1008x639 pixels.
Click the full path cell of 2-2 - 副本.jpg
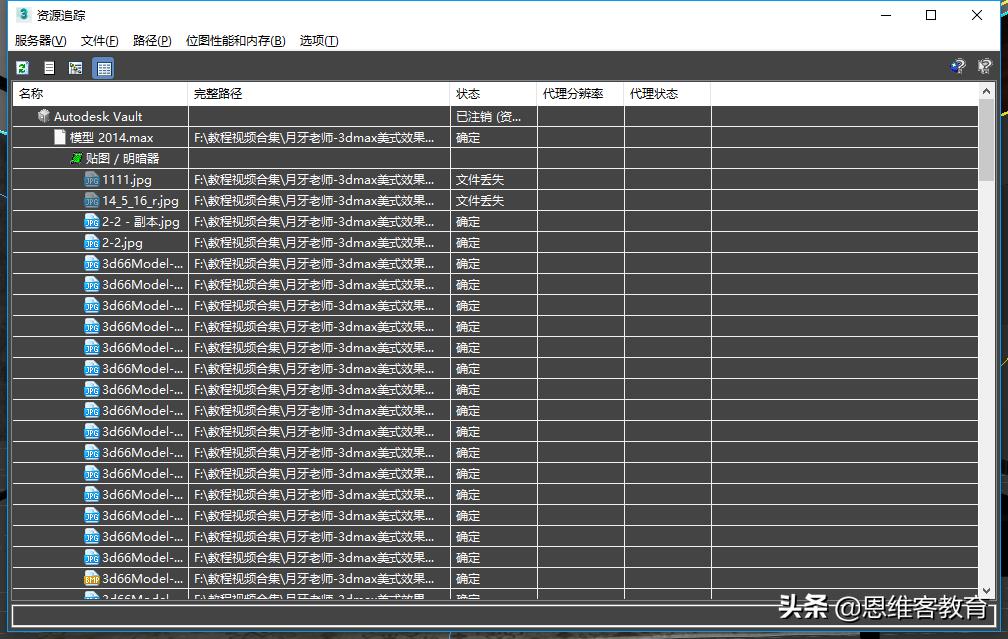319,222
